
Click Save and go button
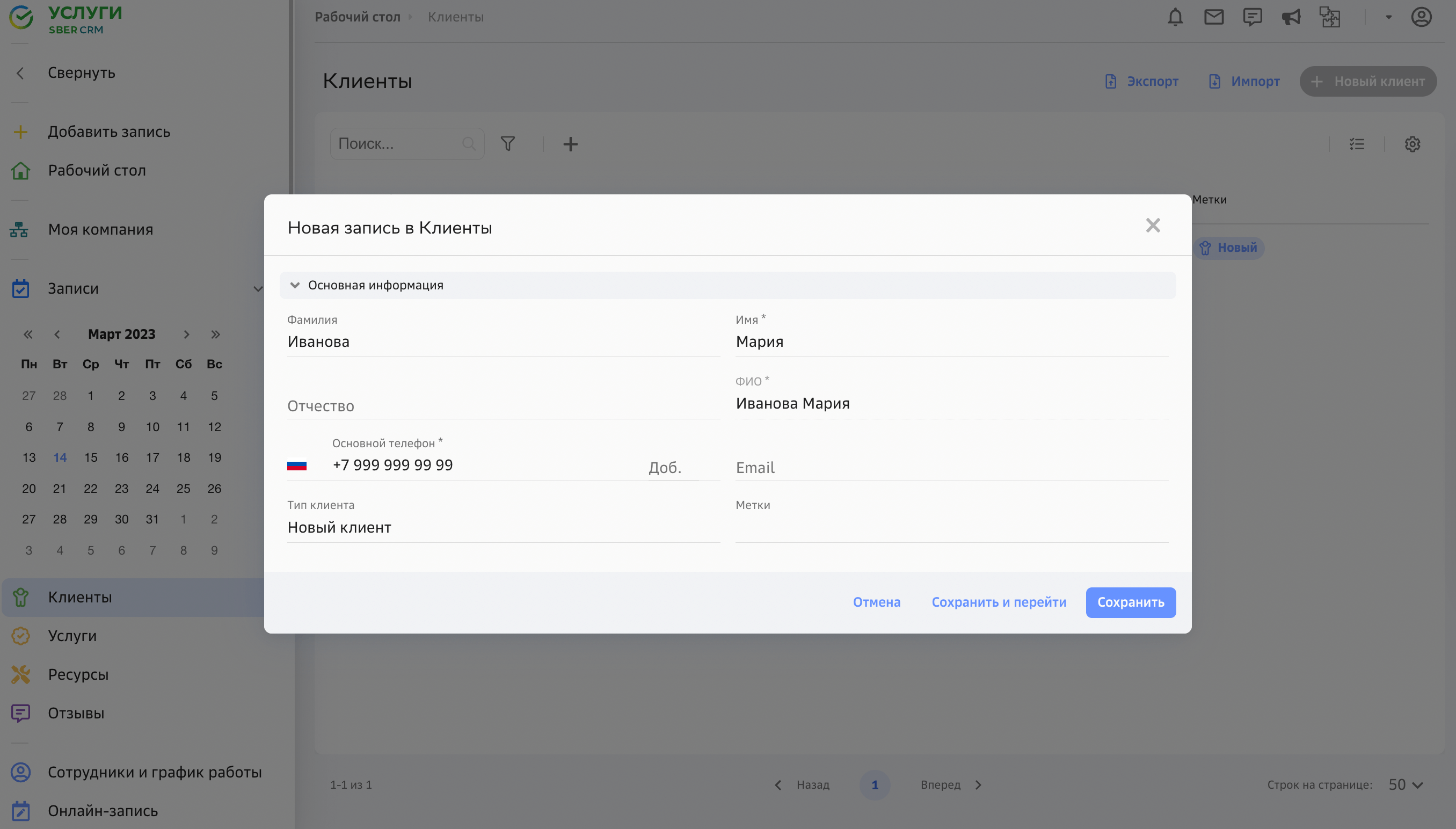999,602
